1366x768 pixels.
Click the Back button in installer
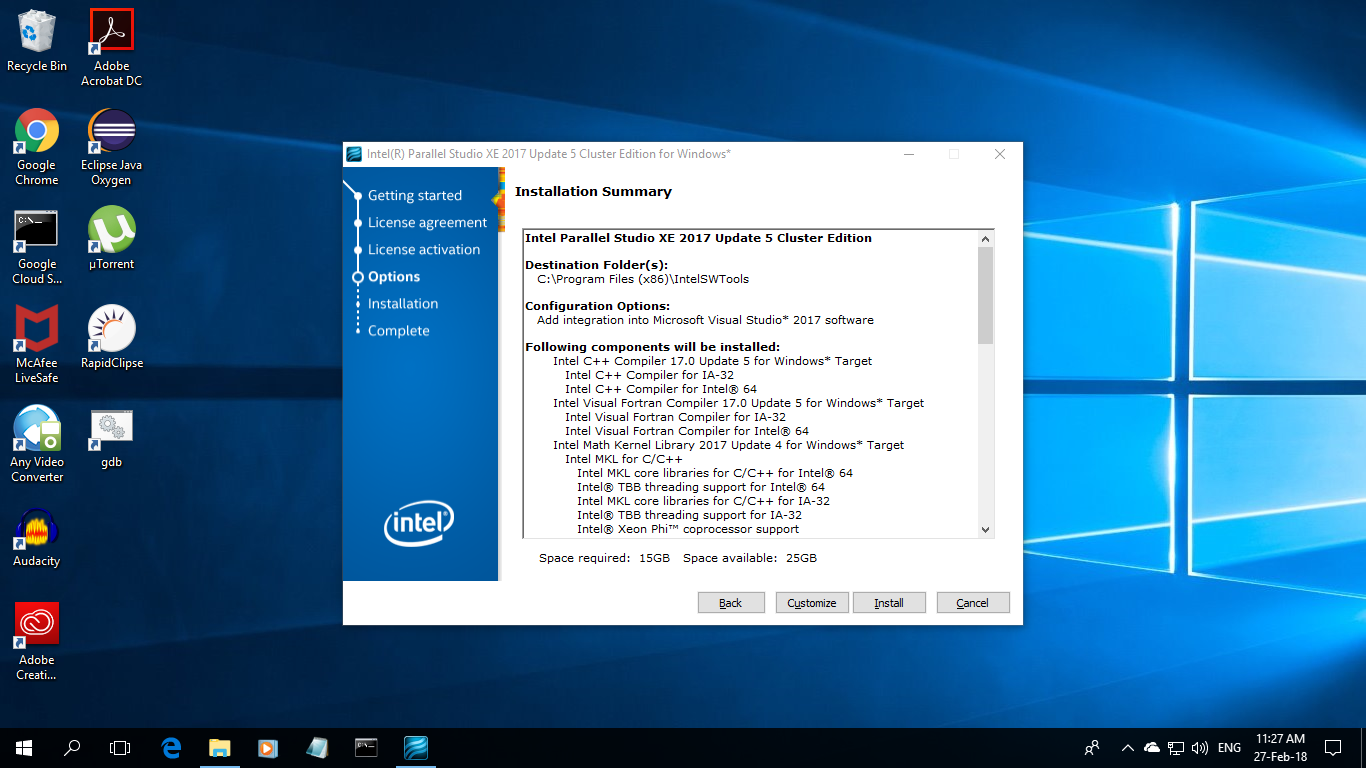click(731, 603)
